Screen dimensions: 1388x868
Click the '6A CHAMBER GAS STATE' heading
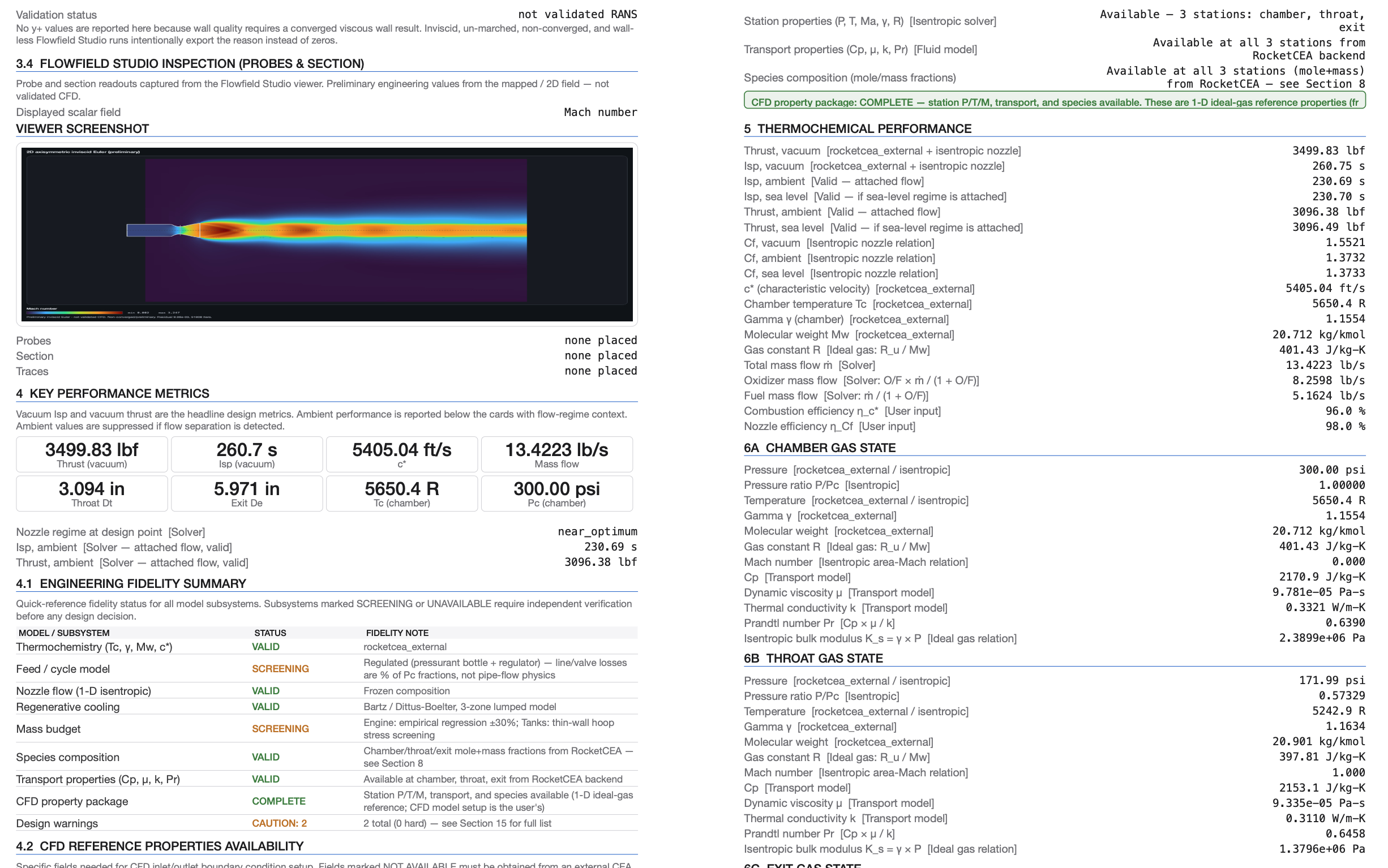[820, 448]
